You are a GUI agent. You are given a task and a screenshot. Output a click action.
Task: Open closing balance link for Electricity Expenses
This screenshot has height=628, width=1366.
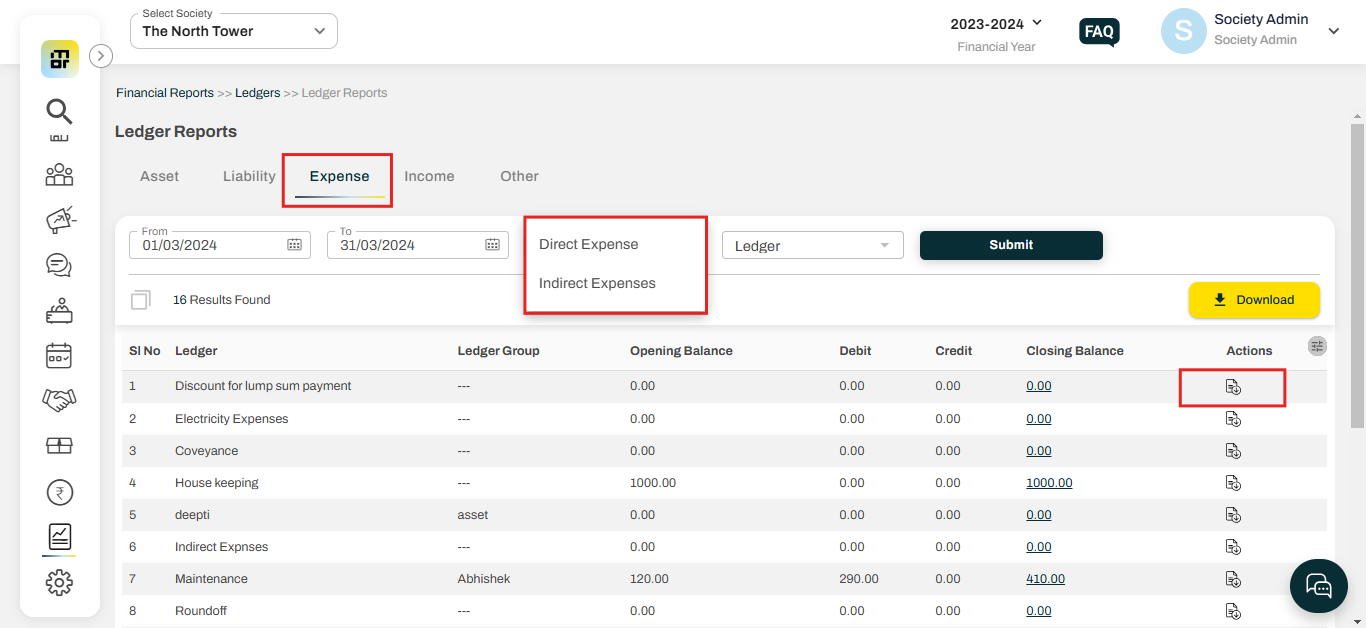[1039, 419]
